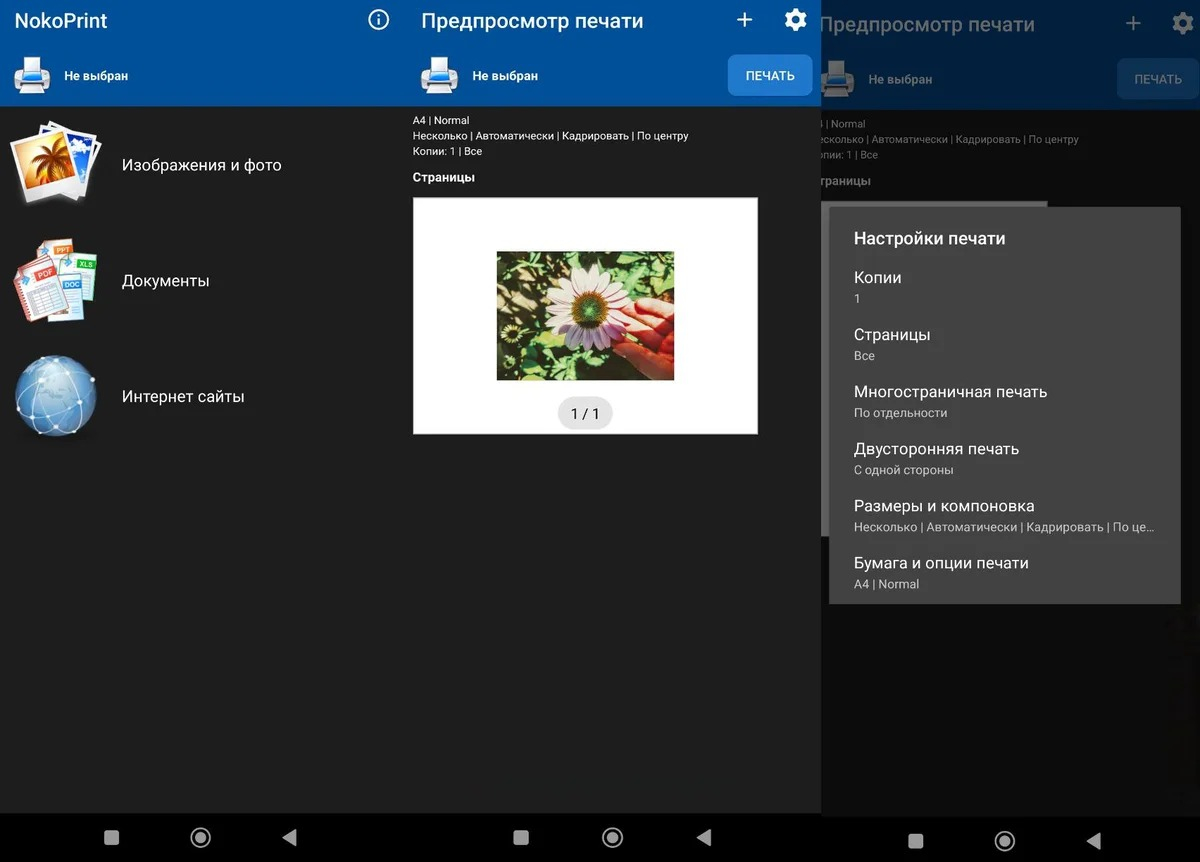The width and height of the screenshot is (1200, 862).
Task: Select Изображения и фото
Action: [x=201, y=165]
